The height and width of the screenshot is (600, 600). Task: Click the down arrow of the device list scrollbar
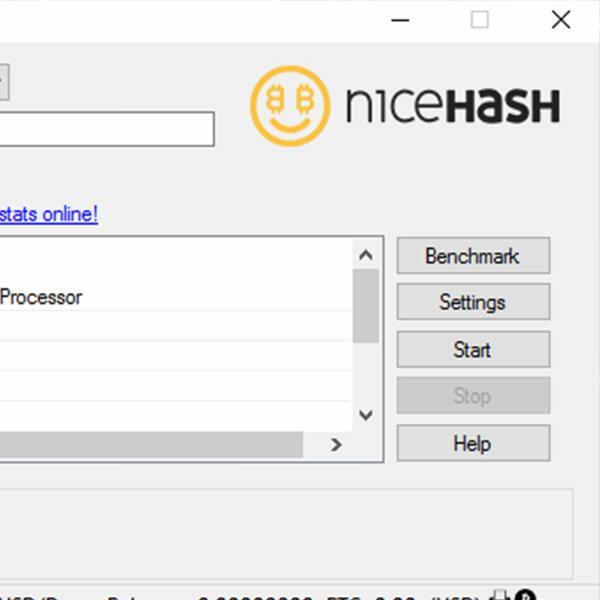(x=366, y=415)
